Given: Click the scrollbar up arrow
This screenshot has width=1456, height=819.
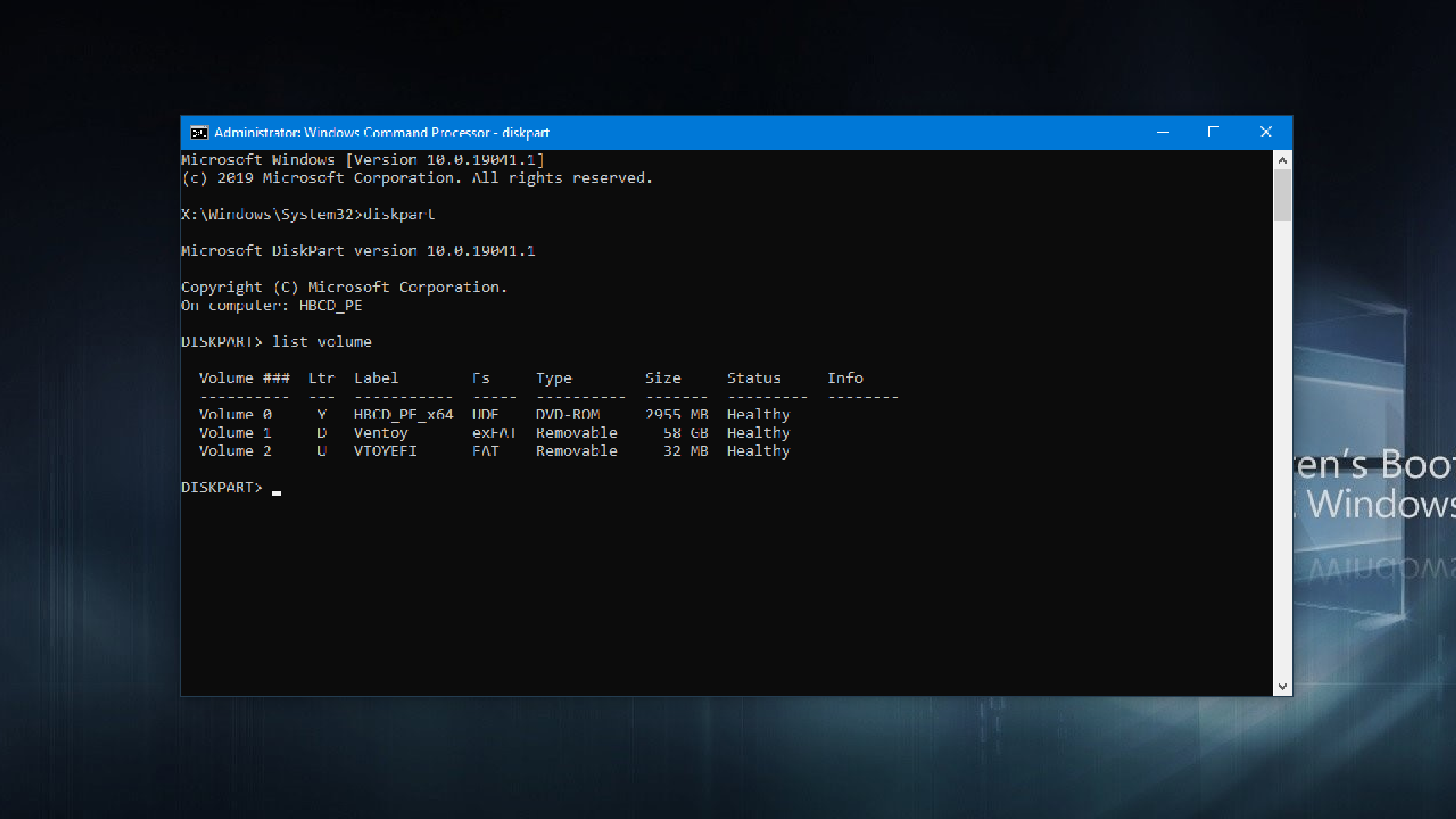Looking at the screenshot, I should tap(1282, 160).
